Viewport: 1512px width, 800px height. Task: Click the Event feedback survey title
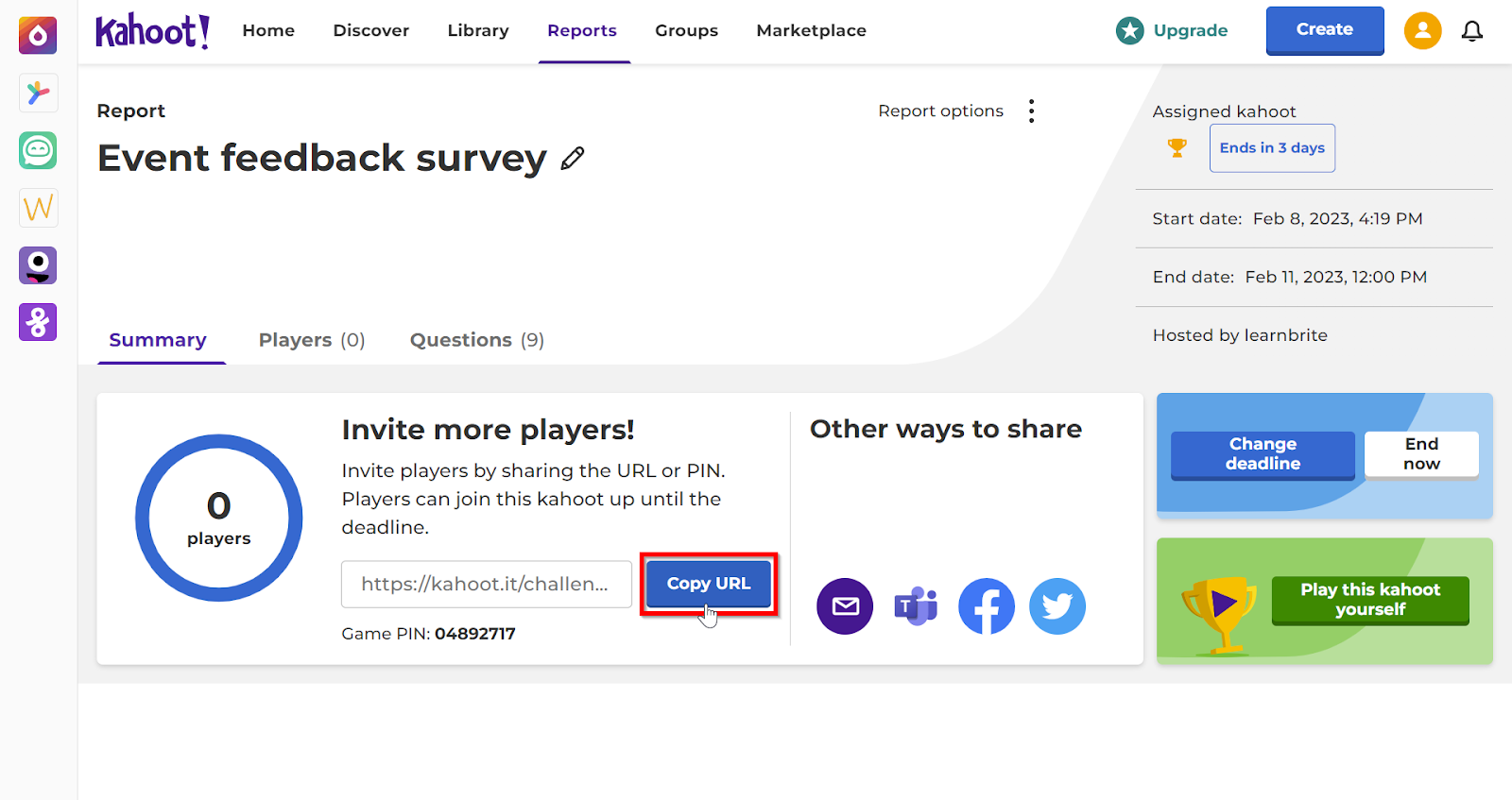coord(322,159)
